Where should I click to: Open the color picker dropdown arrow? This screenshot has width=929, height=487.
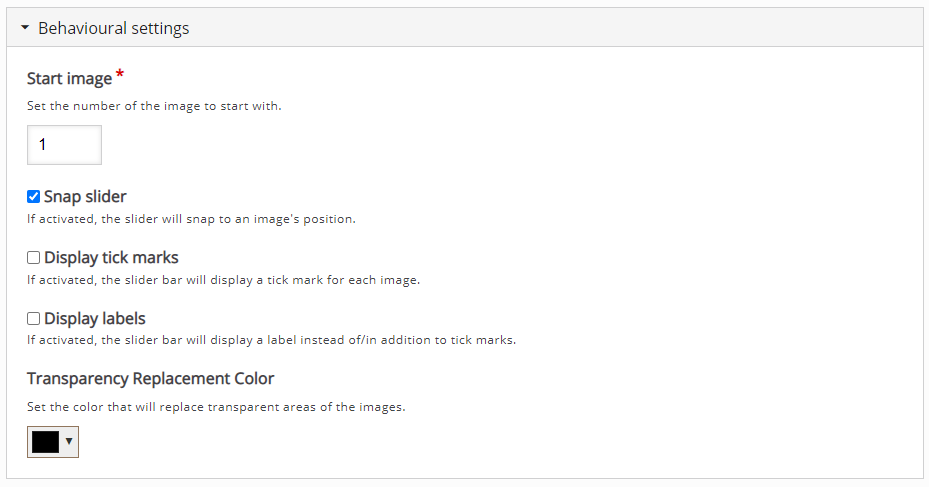click(69, 442)
